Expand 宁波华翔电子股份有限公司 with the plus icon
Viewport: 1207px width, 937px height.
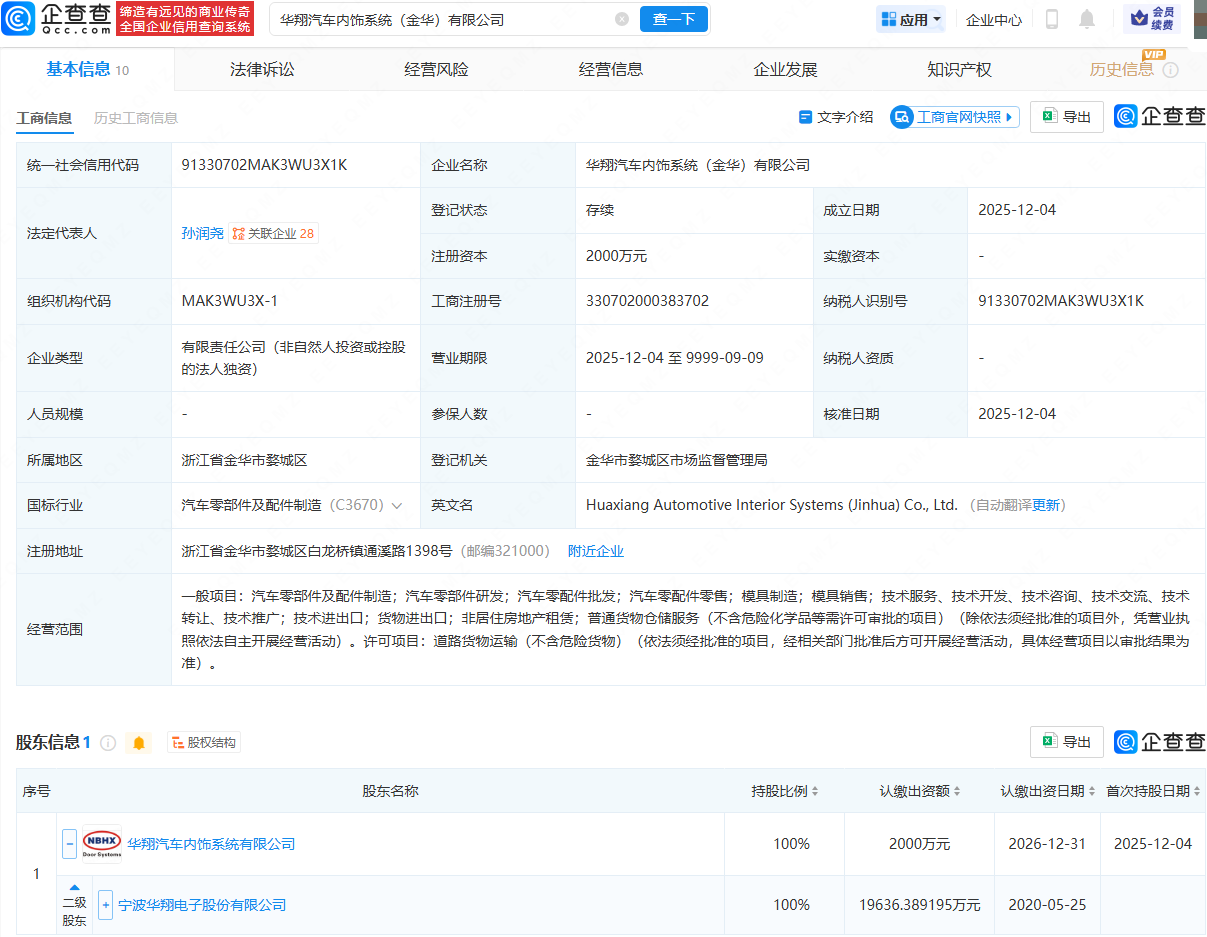pyautogui.click(x=105, y=905)
